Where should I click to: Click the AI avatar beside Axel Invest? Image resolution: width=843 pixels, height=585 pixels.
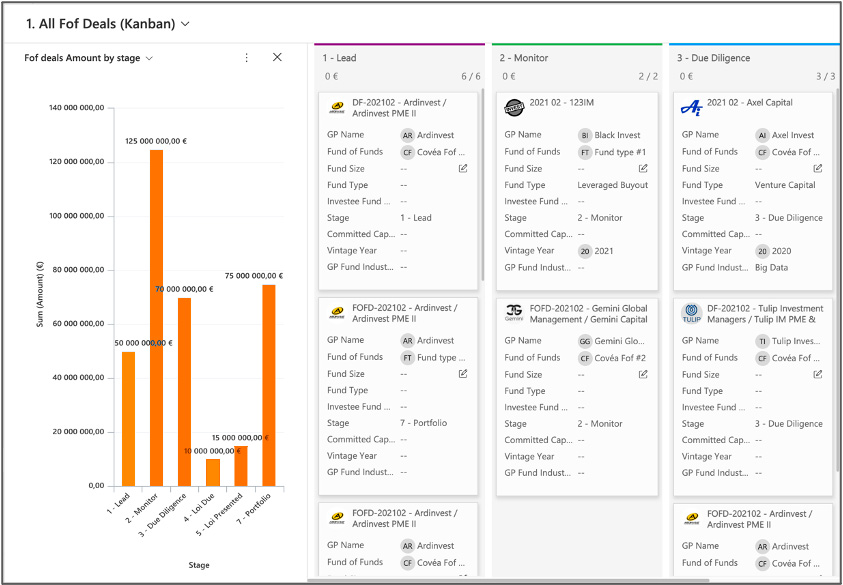pyautogui.click(x=762, y=135)
